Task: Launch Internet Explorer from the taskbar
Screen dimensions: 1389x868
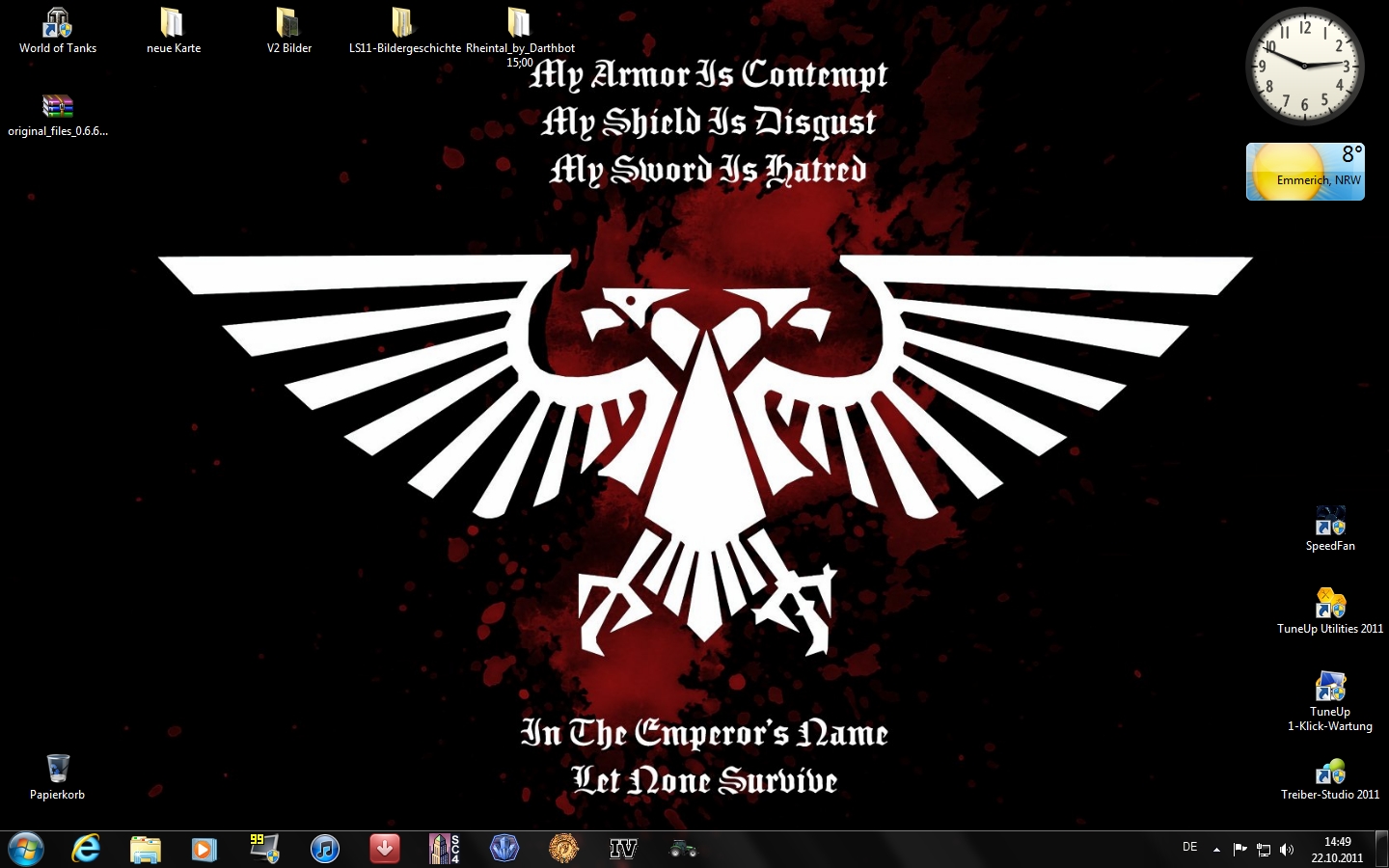Action: (86, 849)
